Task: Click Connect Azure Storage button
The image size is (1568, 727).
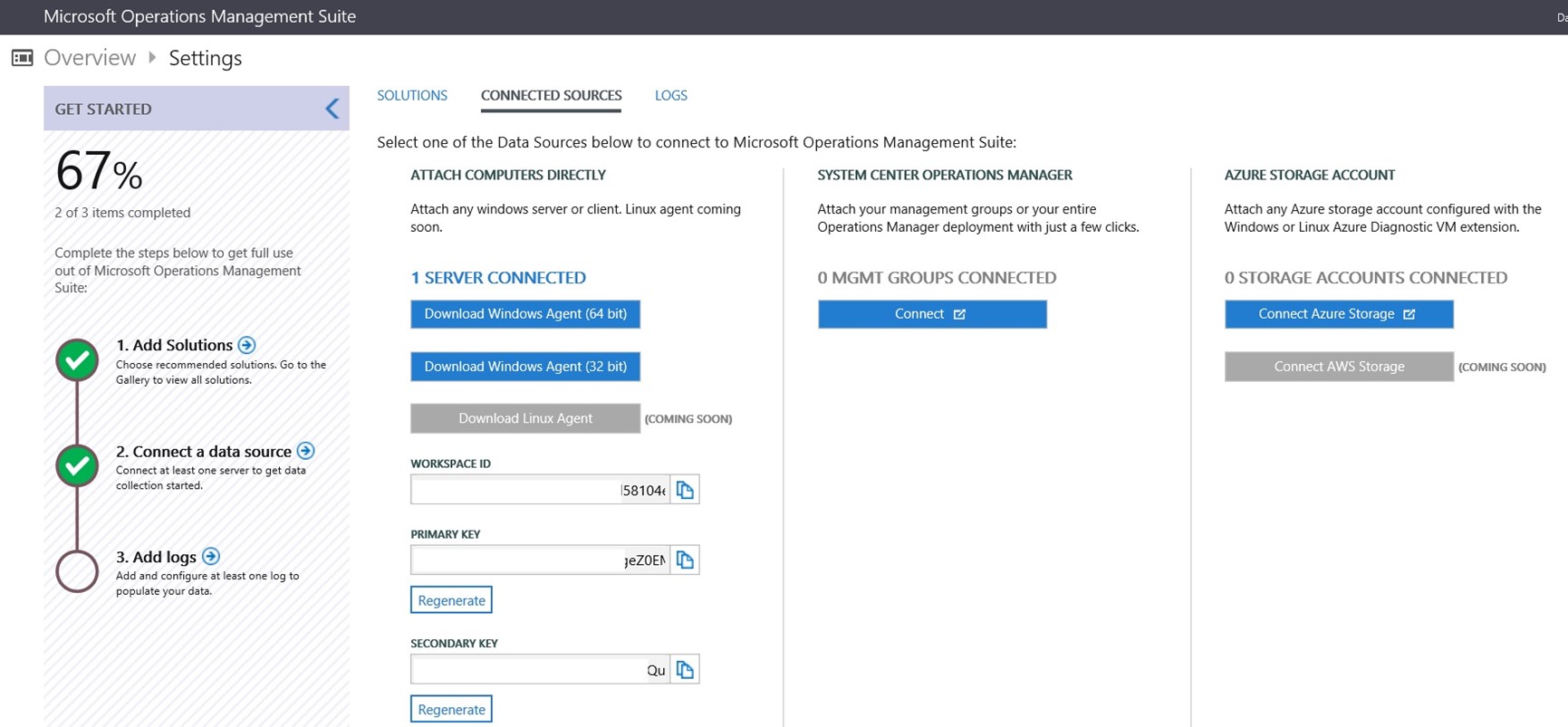Action: pos(1339,314)
